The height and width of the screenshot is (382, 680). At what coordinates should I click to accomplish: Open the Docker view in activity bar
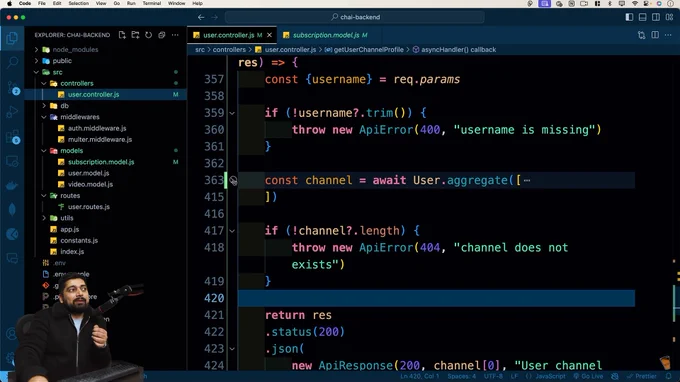point(12,186)
